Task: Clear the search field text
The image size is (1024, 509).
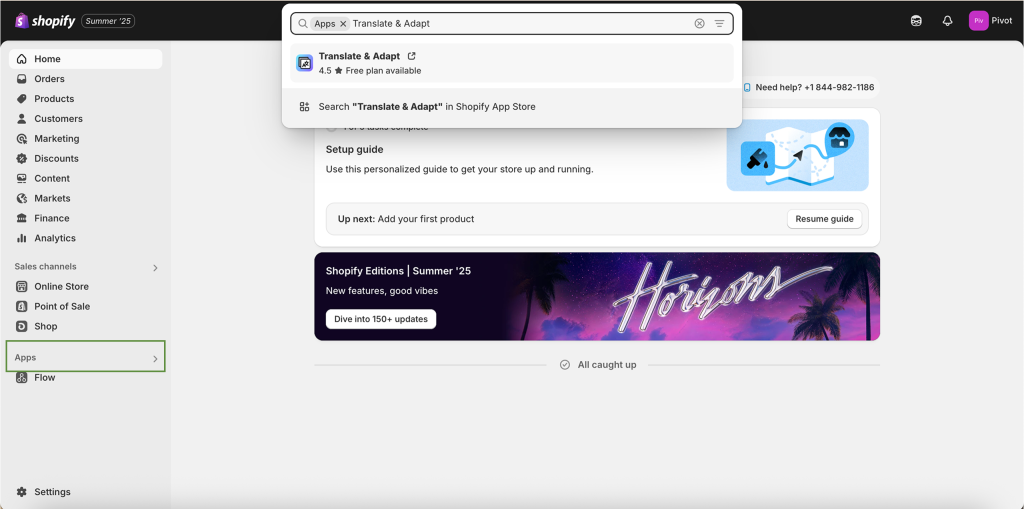Action: click(x=699, y=24)
